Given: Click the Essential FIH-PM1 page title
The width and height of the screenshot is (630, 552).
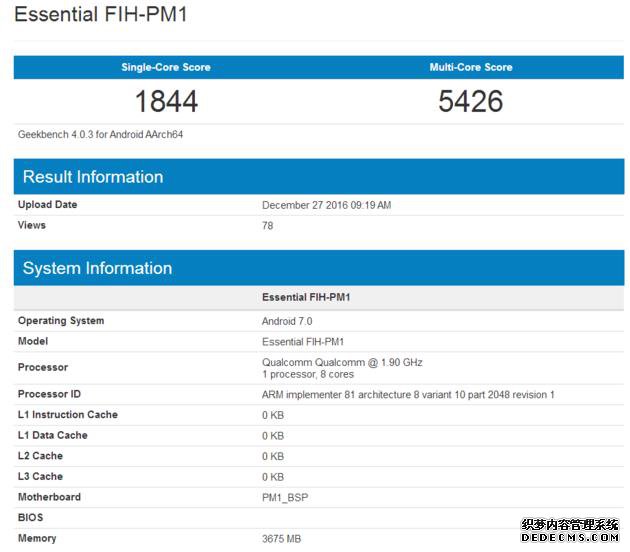Looking at the screenshot, I should point(101,15).
